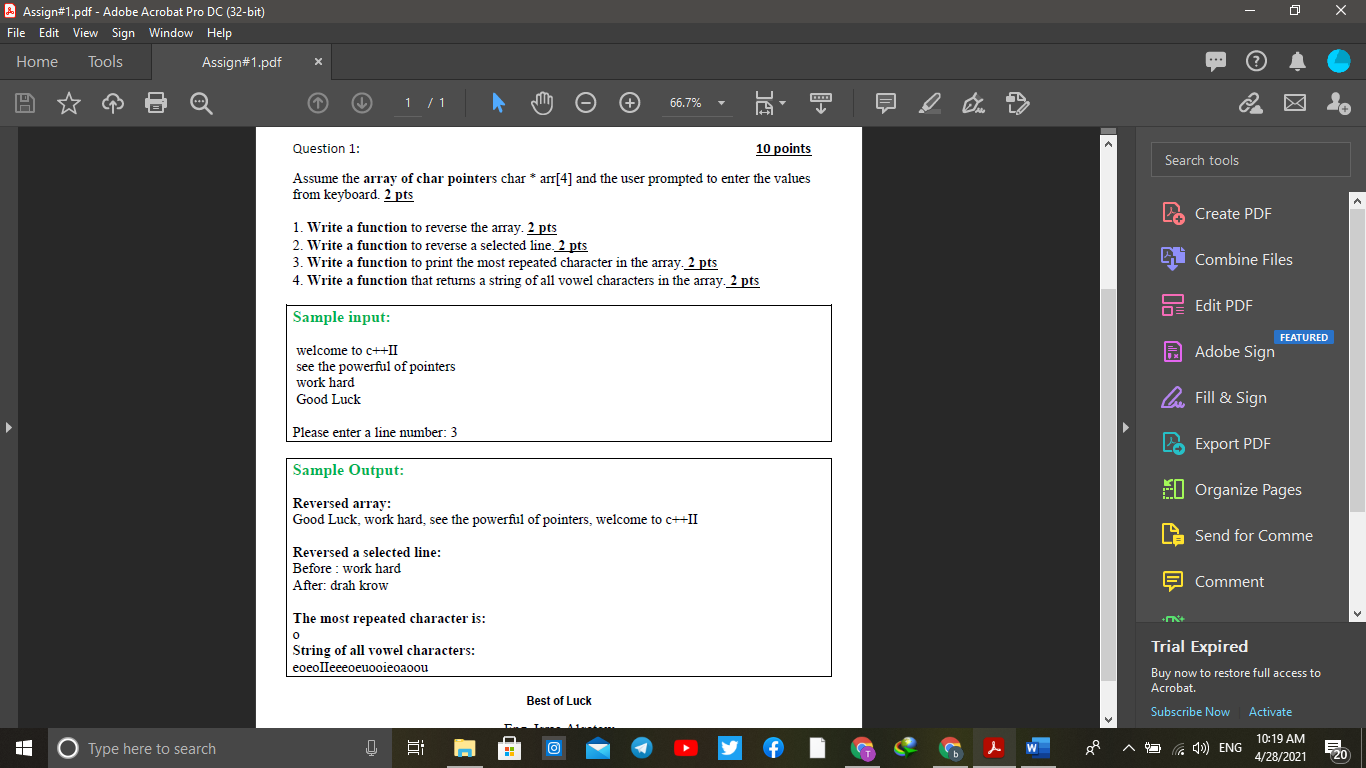1366x768 pixels.
Task: Open the Sign document pen tool
Action: click(x=973, y=103)
